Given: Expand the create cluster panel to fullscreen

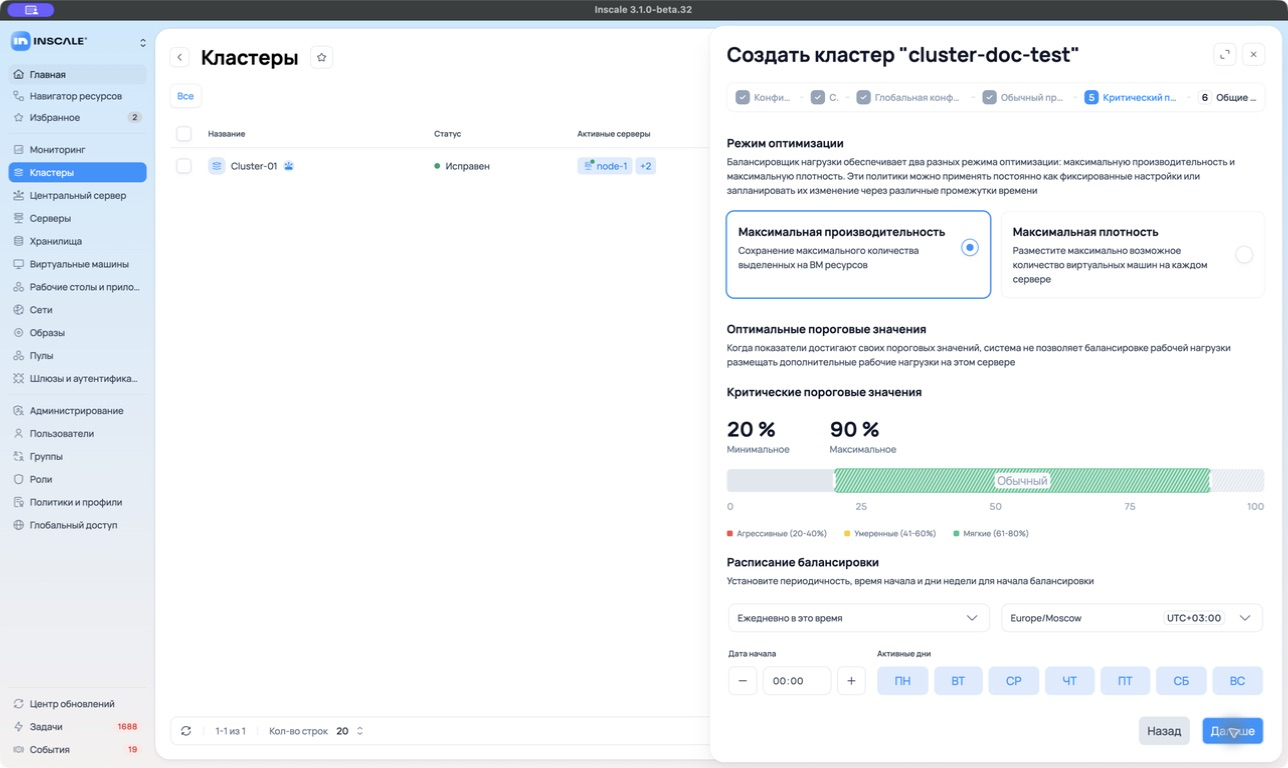Looking at the screenshot, I should point(1224,55).
